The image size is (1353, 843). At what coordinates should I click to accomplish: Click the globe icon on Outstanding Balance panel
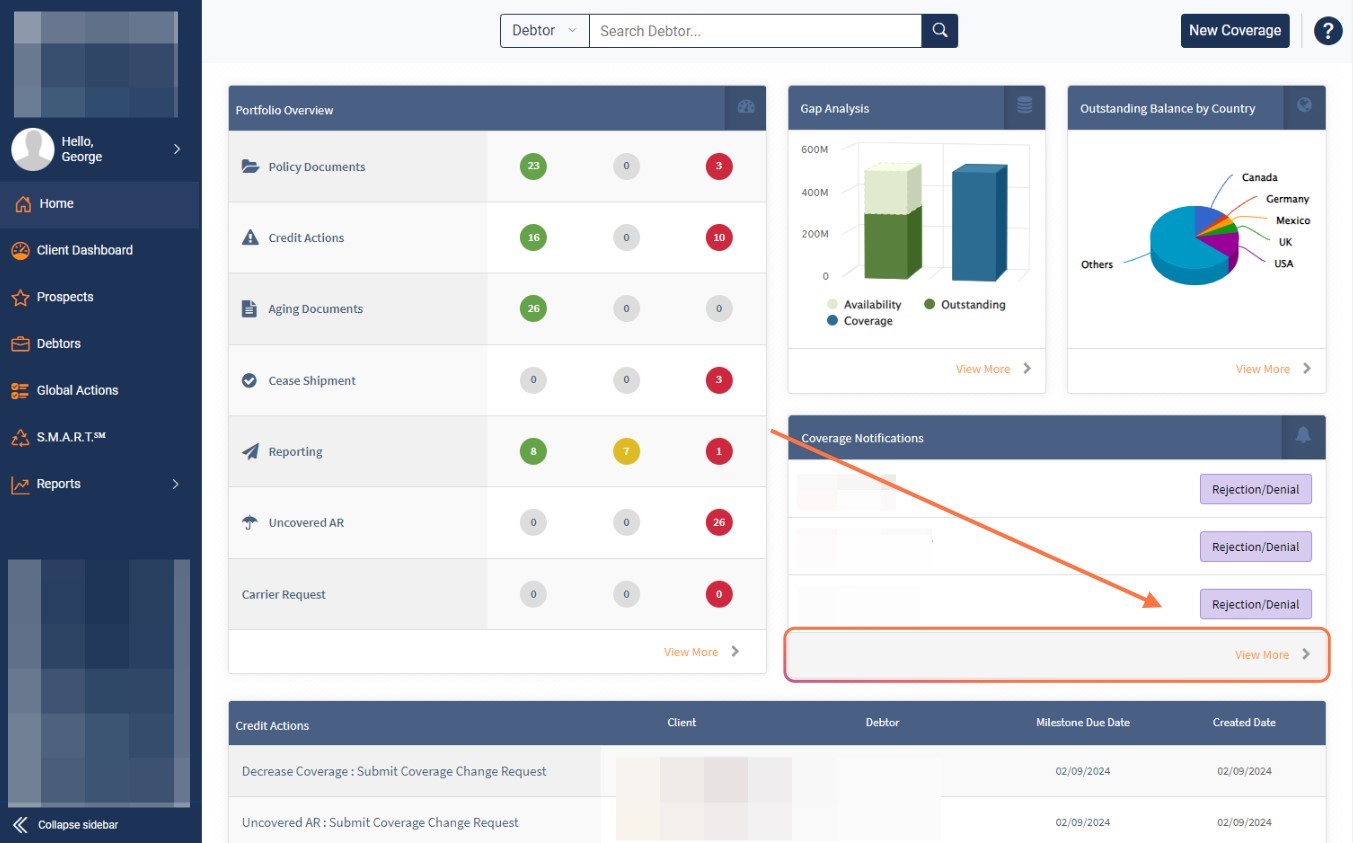(1304, 106)
